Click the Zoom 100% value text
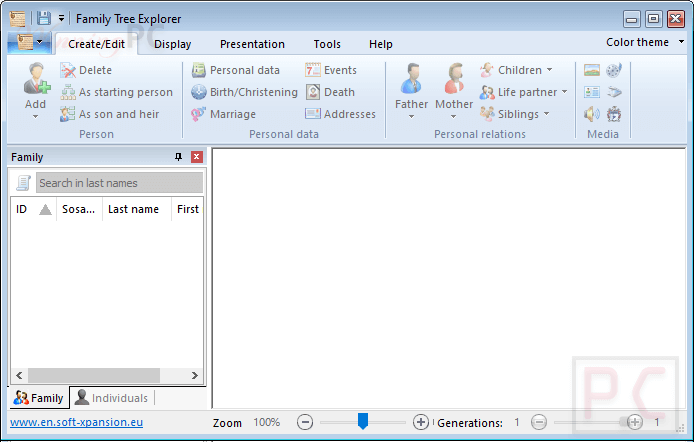Viewport: 694px width, 442px height. pos(266,423)
